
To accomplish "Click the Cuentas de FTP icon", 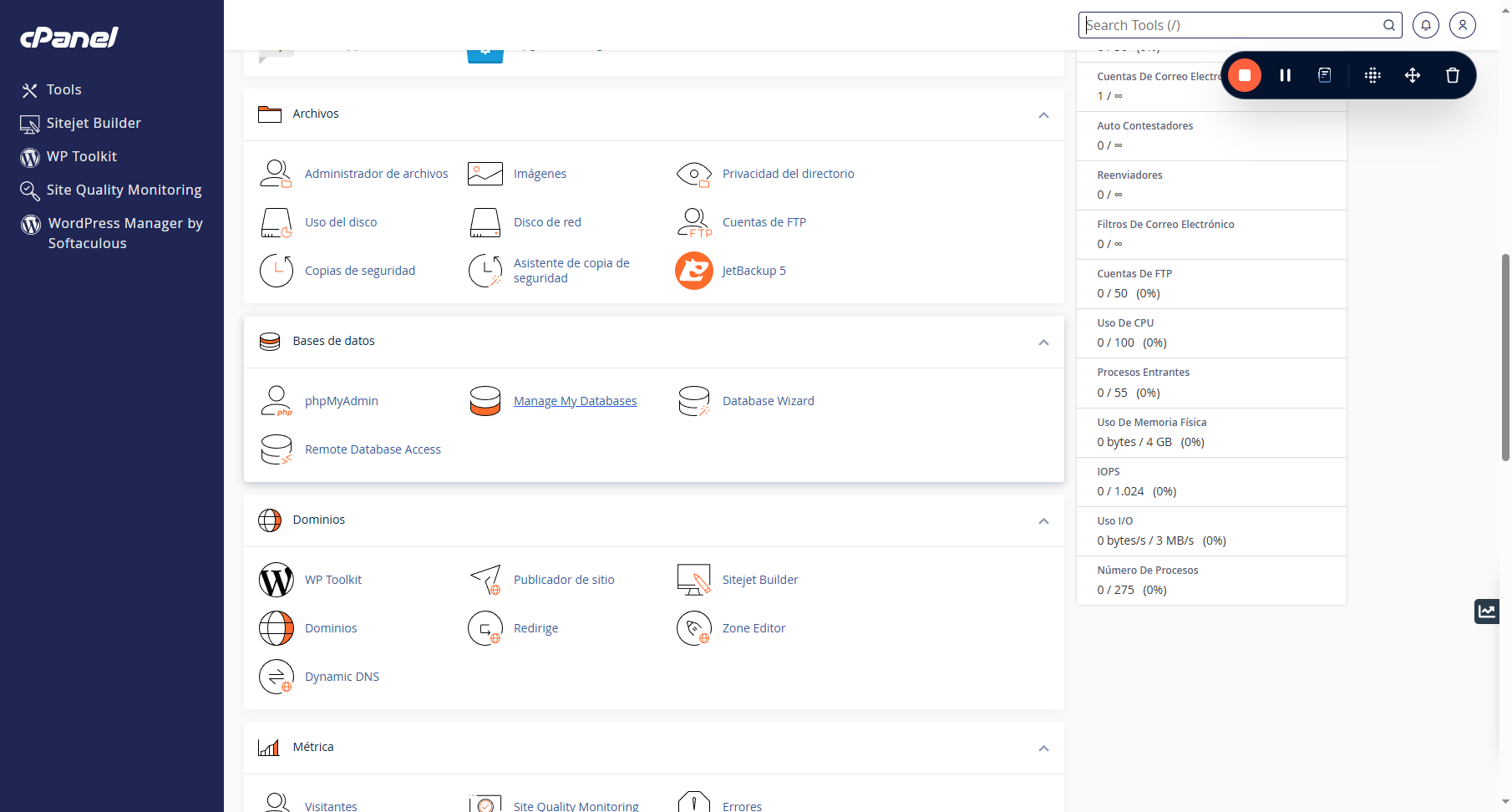I will (693, 222).
